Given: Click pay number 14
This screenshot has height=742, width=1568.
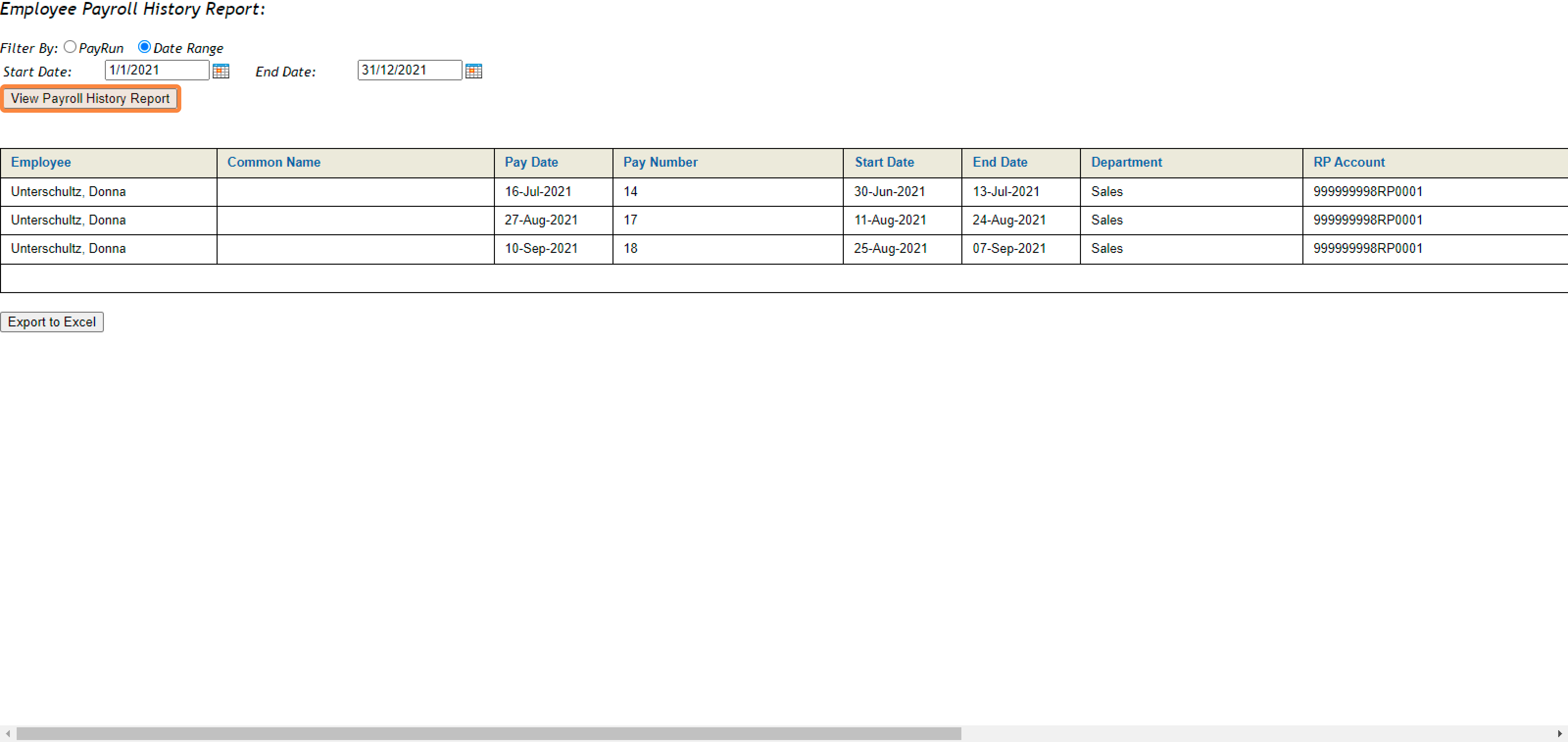Looking at the screenshot, I should 630,192.
